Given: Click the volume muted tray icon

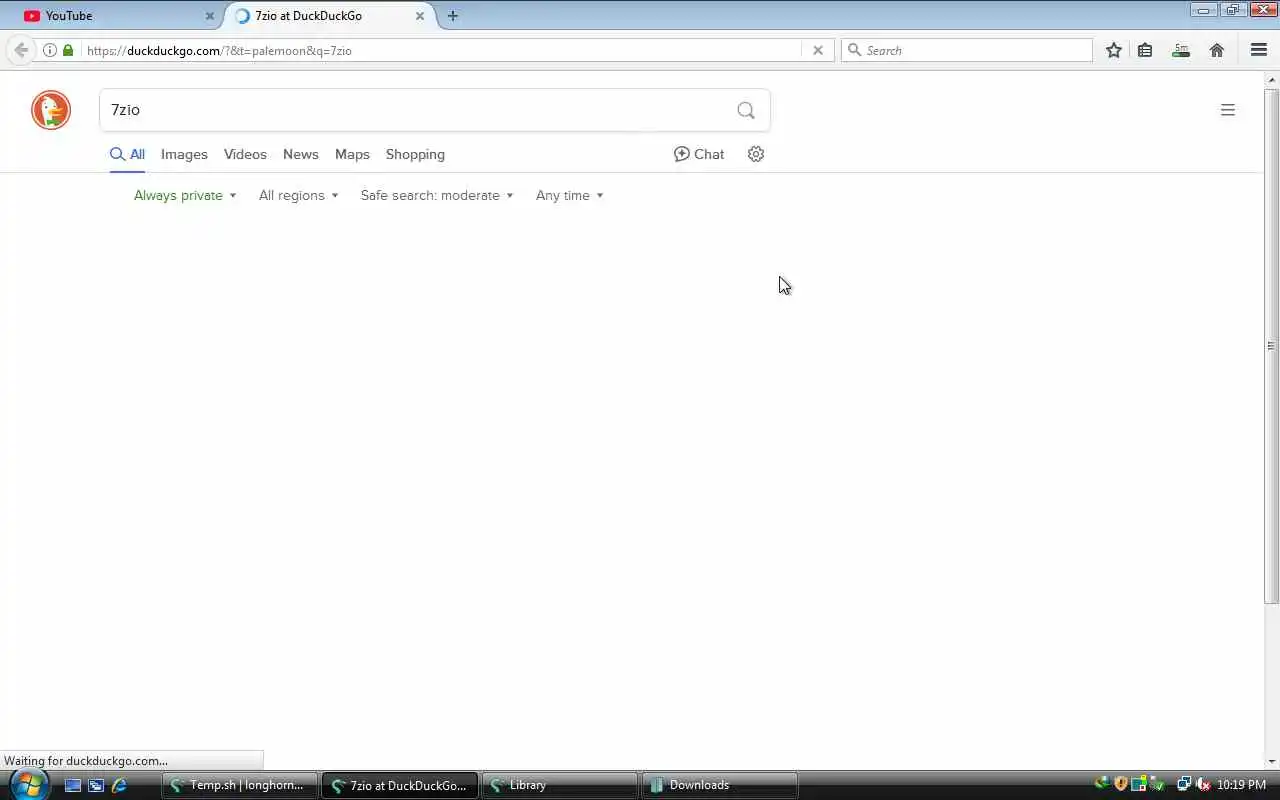Looking at the screenshot, I should point(1203,785).
